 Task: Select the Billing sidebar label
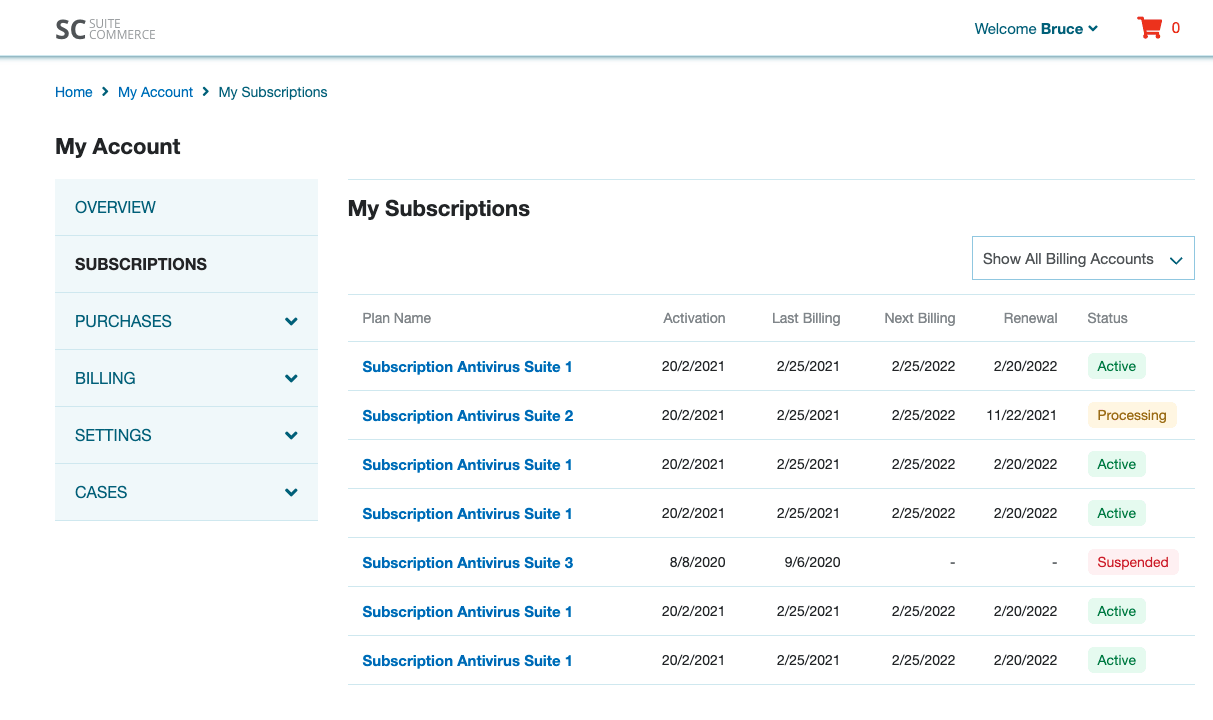point(105,378)
